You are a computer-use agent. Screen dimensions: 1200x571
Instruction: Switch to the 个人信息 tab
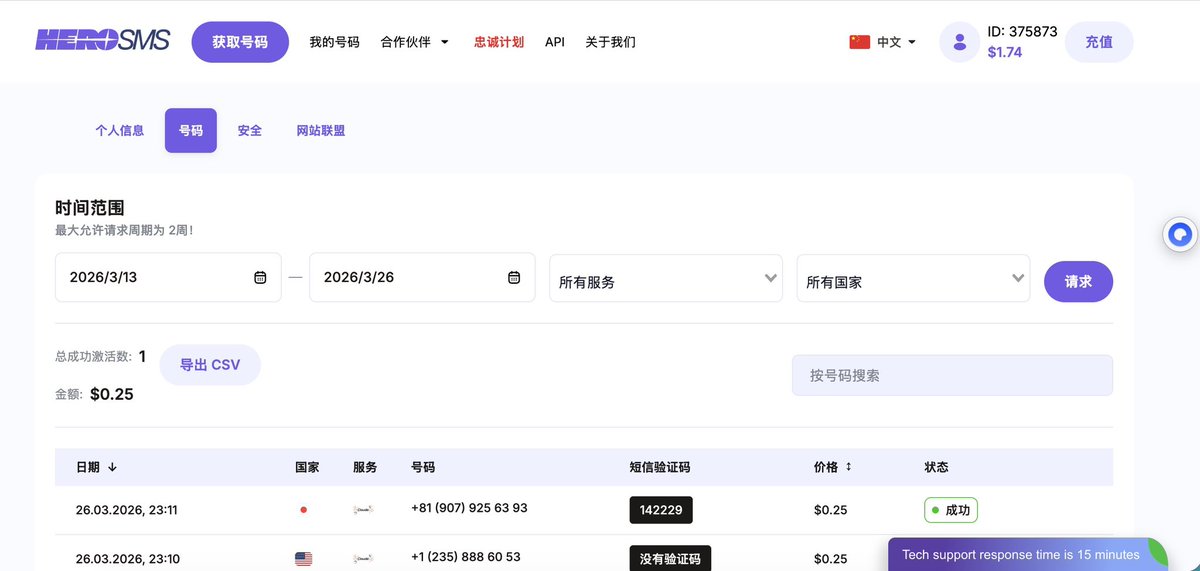click(x=119, y=130)
